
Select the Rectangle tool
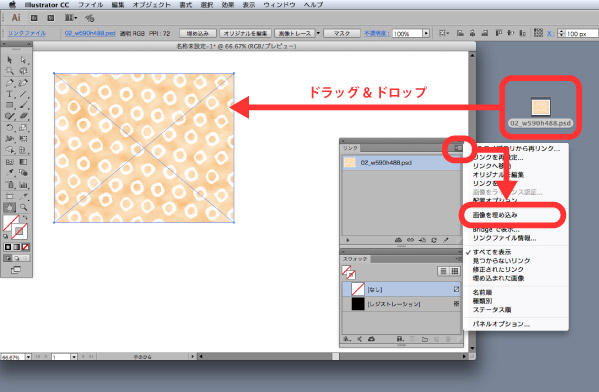[x=10, y=105]
